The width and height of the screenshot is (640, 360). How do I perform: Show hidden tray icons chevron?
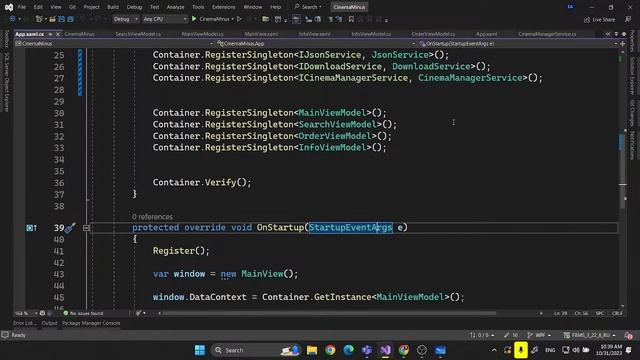click(494, 350)
